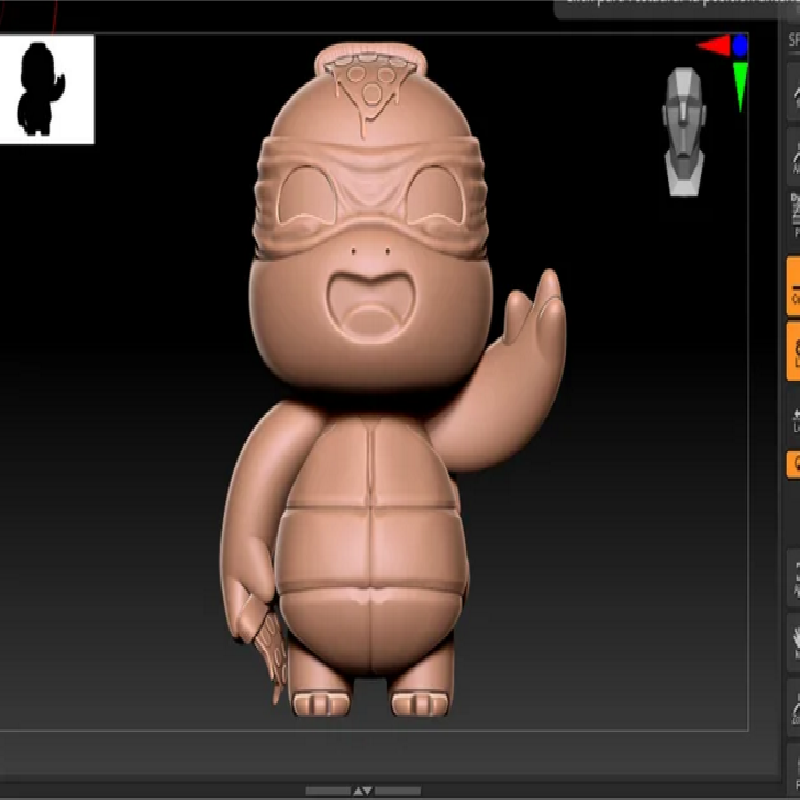
Task: Toggle the bottom tray divider arrows
Action: point(363,791)
